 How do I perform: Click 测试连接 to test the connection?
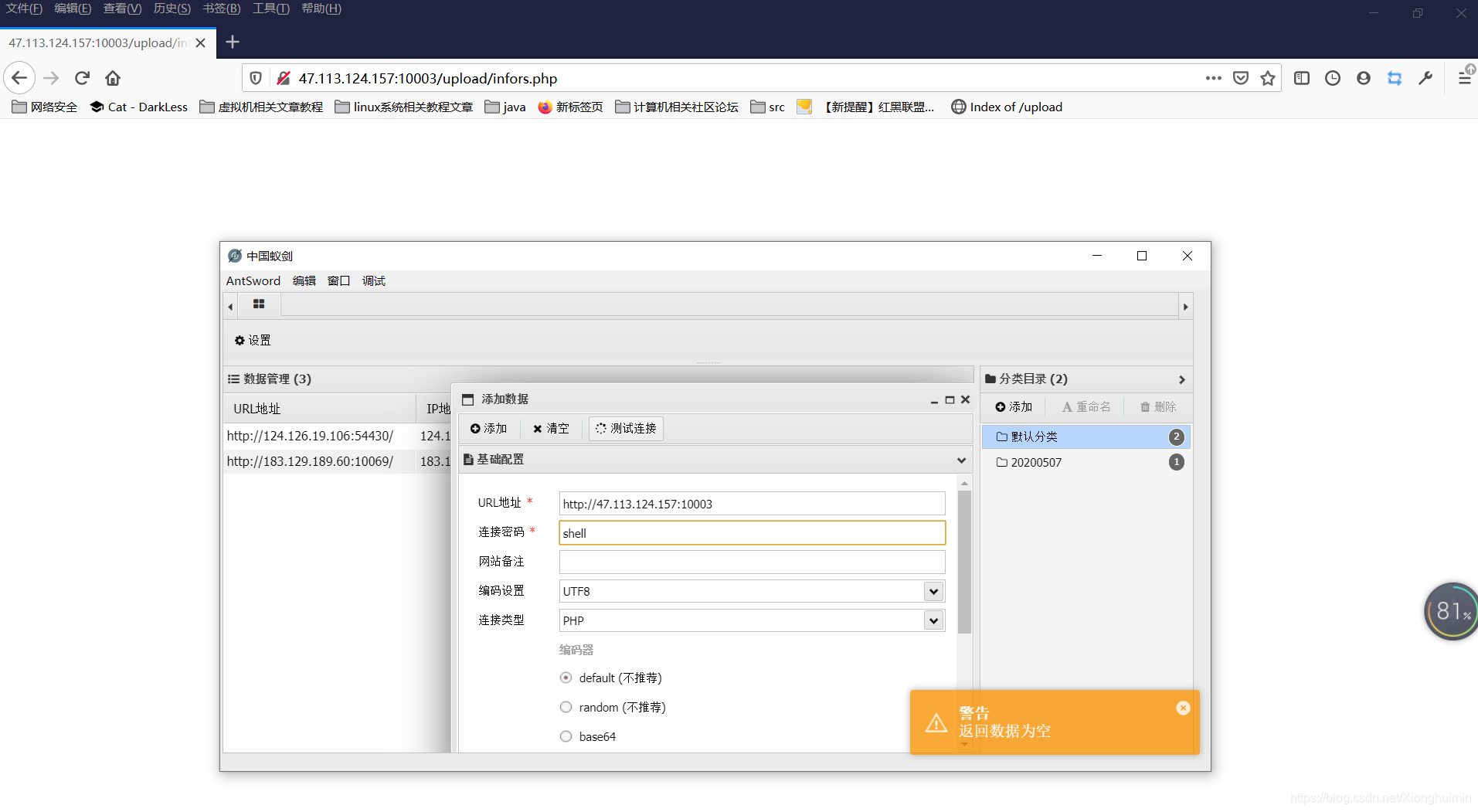pos(626,428)
